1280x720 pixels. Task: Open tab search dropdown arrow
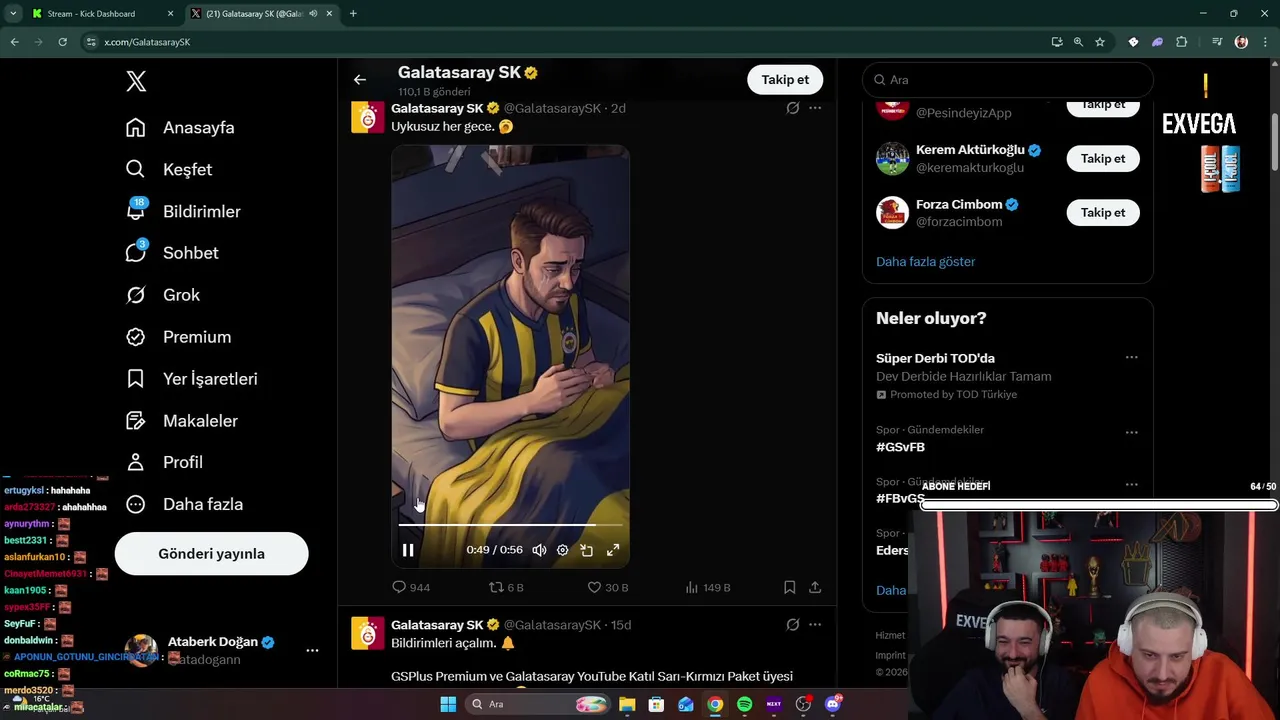[x=13, y=14]
